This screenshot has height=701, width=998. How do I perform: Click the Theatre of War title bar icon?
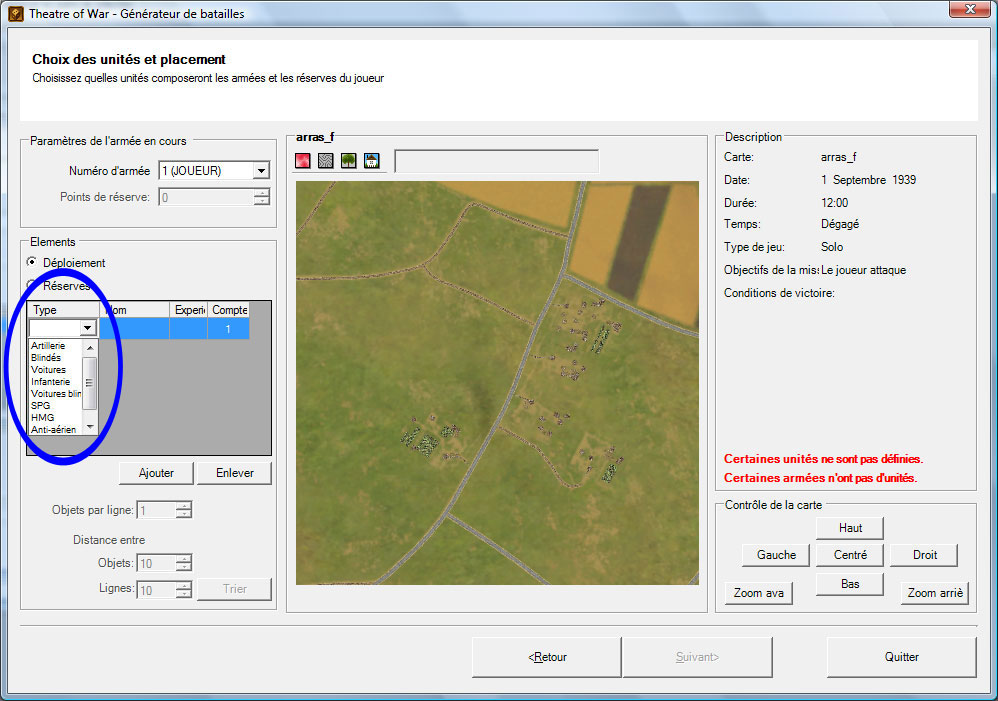point(16,14)
